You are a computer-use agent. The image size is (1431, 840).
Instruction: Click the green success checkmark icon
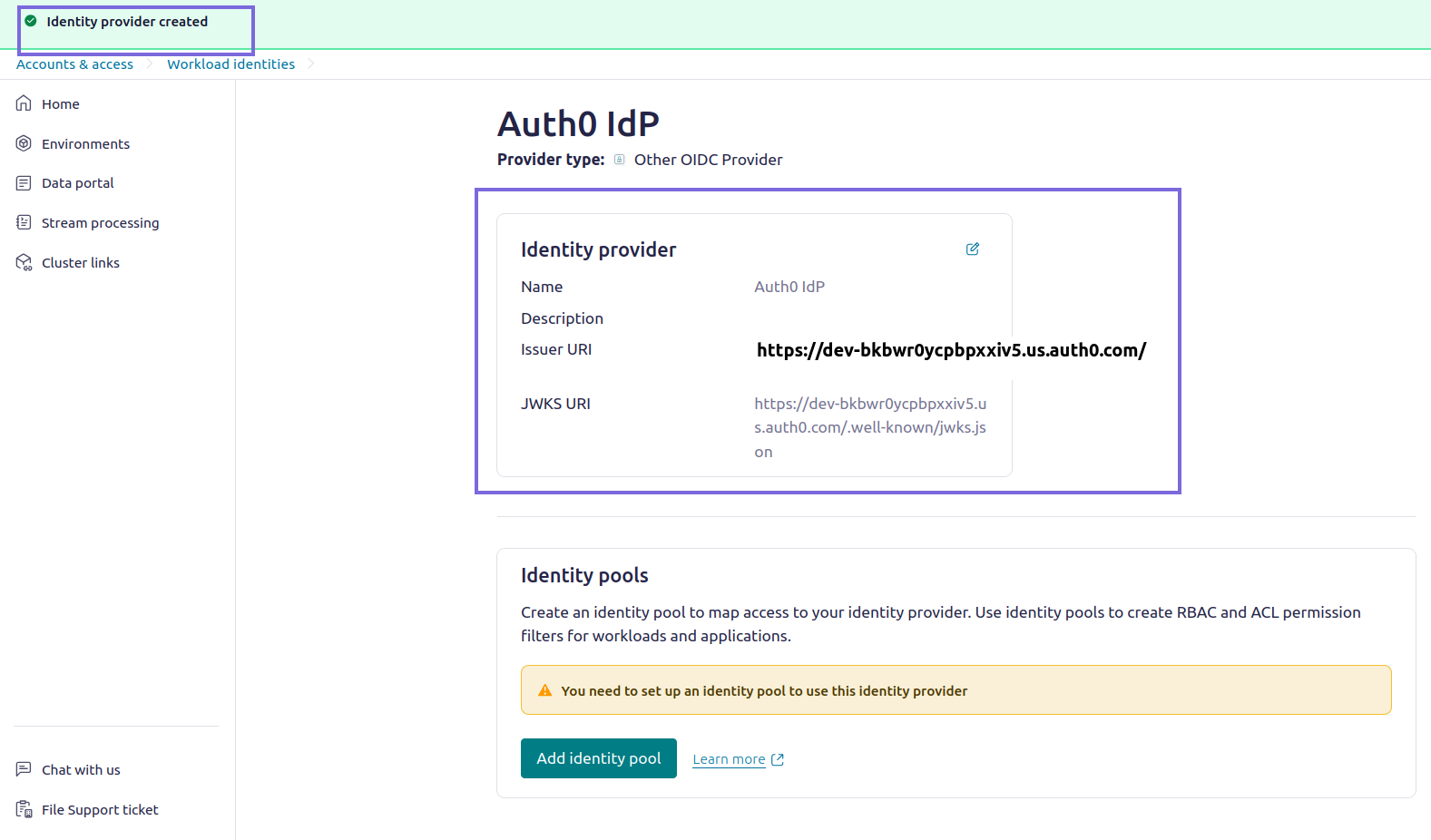click(x=31, y=21)
